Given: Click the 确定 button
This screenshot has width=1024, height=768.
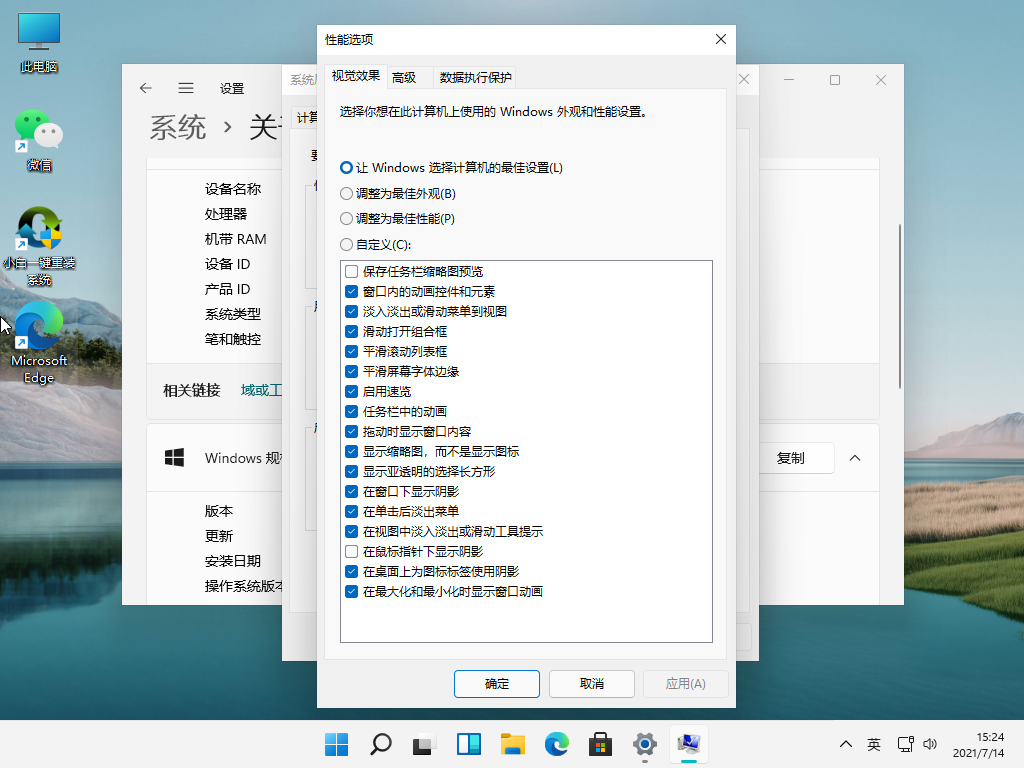Looking at the screenshot, I should 496,684.
